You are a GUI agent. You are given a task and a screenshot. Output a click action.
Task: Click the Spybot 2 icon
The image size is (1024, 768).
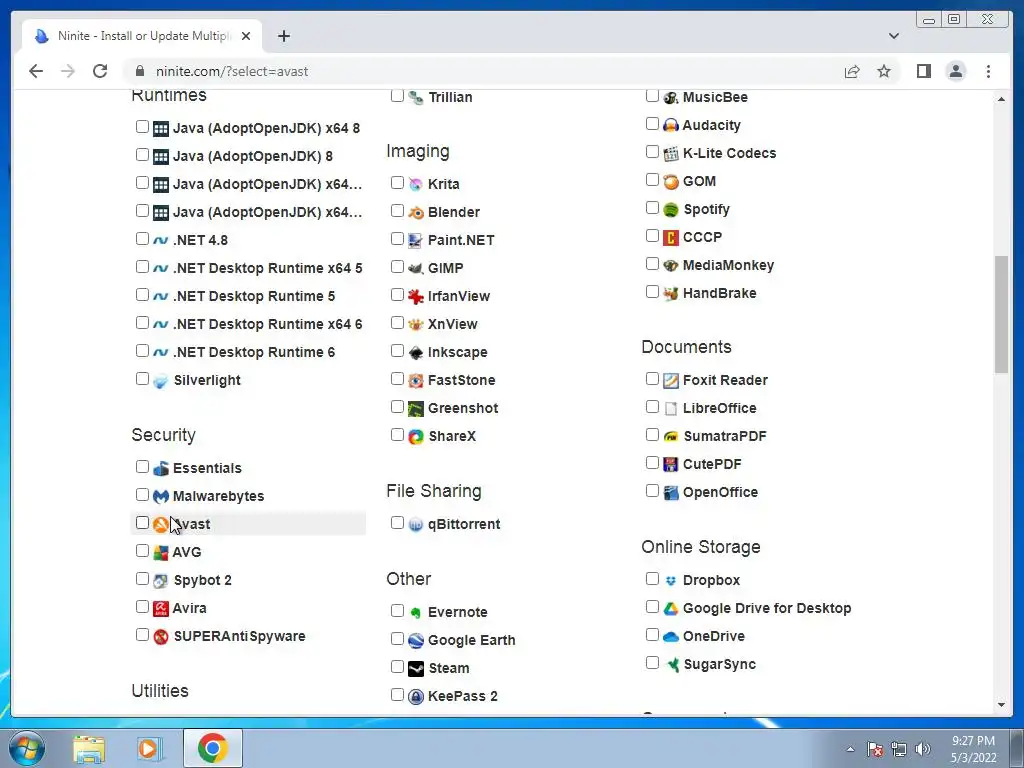point(161,581)
